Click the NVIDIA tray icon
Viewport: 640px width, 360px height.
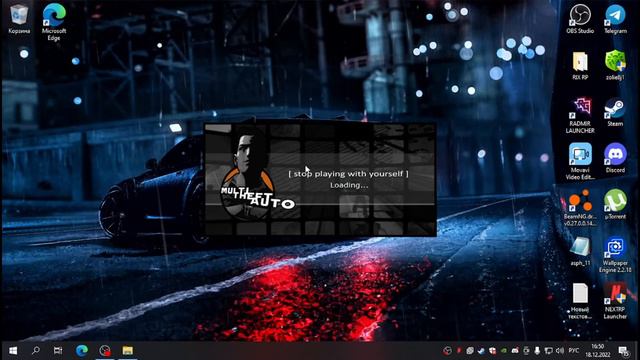504,351
